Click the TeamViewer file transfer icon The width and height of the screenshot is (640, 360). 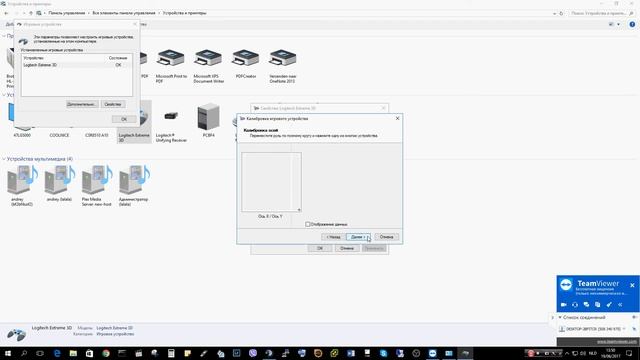click(598, 304)
